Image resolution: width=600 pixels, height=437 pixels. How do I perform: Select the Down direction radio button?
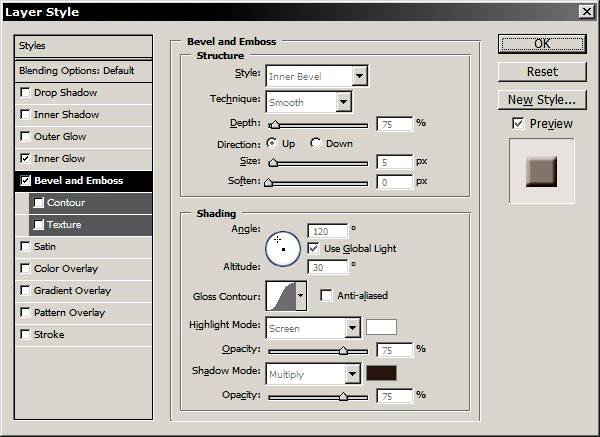tap(317, 144)
